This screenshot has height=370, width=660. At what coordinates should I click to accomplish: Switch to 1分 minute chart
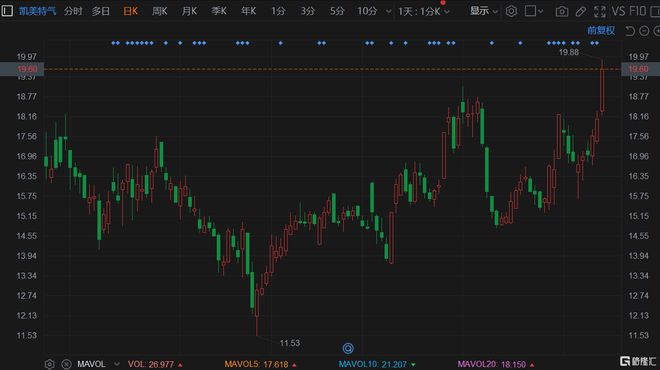278,11
